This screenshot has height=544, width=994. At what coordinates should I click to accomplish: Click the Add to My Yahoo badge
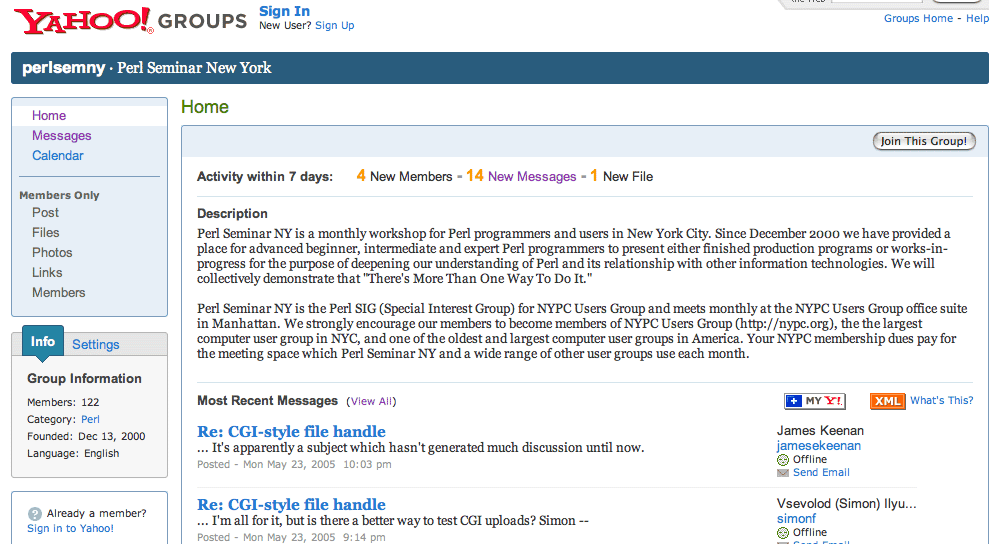tap(814, 401)
